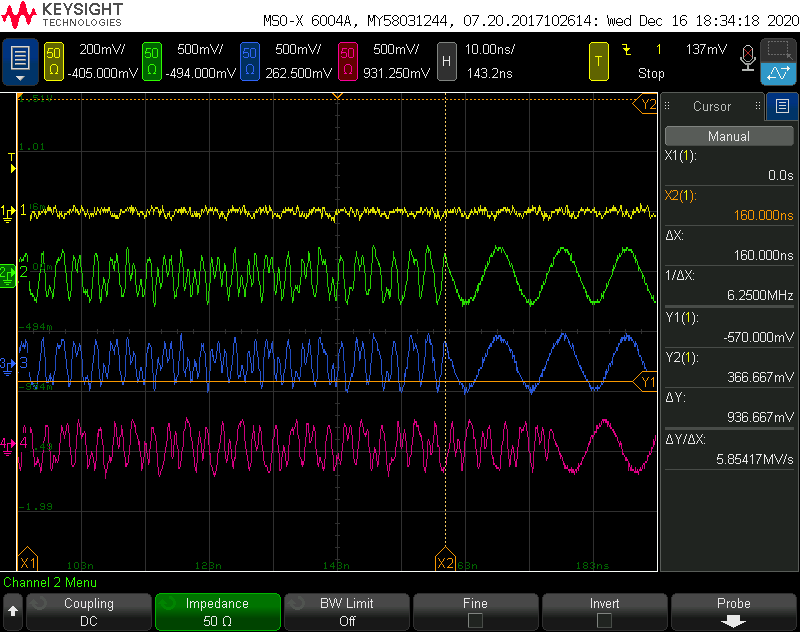Click the Manual cursor mode button

tap(729, 136)
